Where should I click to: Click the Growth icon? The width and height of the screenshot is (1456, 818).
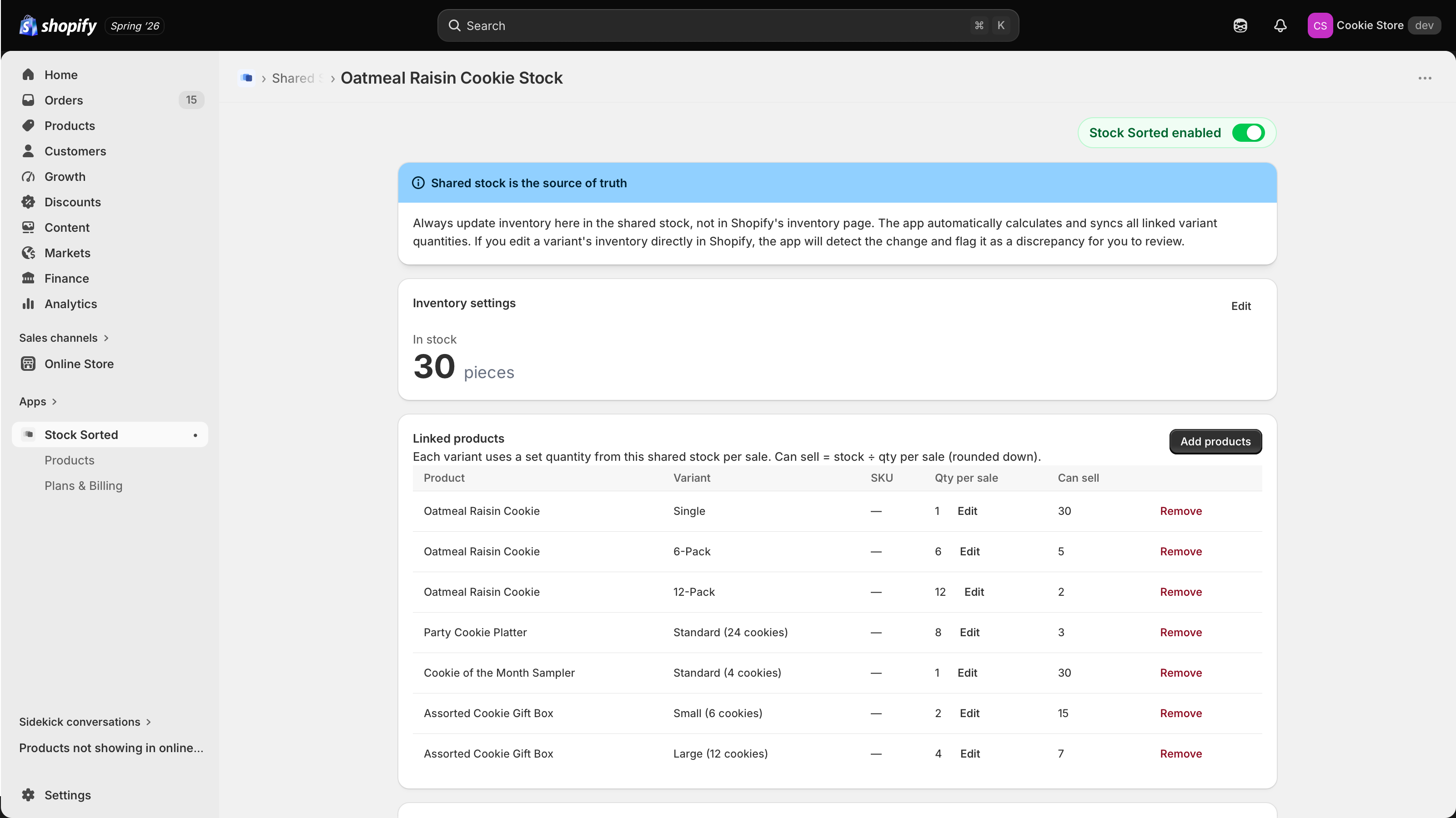pyautogui.click(x=28, y=176)
